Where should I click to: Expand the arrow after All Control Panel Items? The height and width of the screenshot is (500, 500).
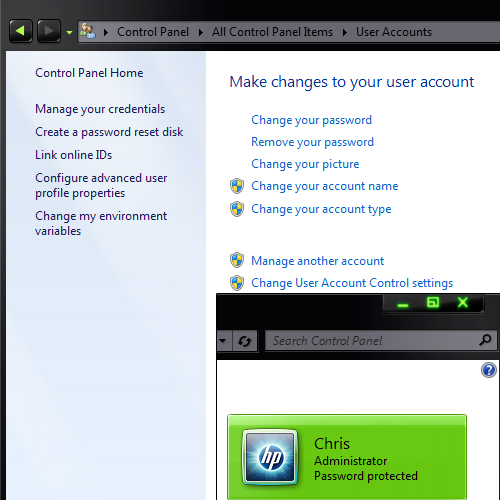345,32
